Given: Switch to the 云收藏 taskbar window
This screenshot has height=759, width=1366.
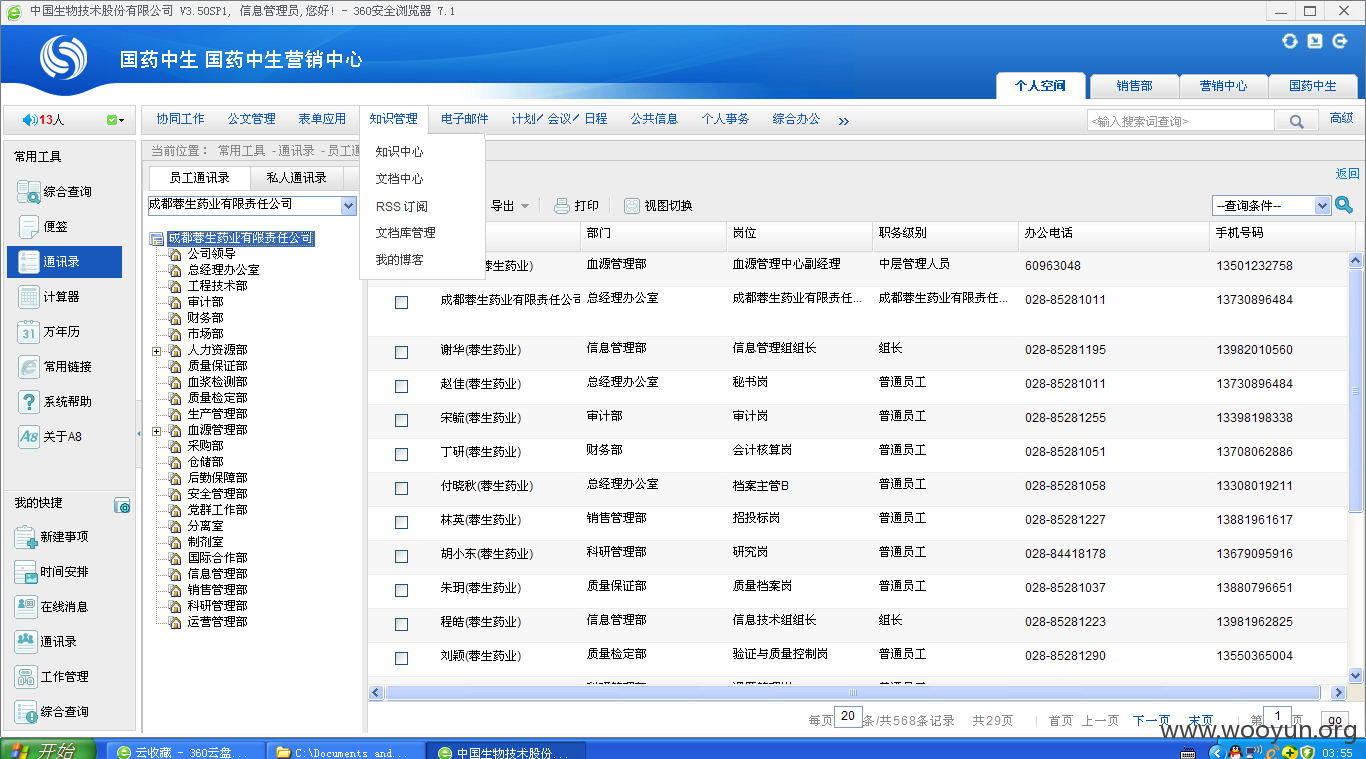Looking at the screenshot, I should (x=186, y=751).
